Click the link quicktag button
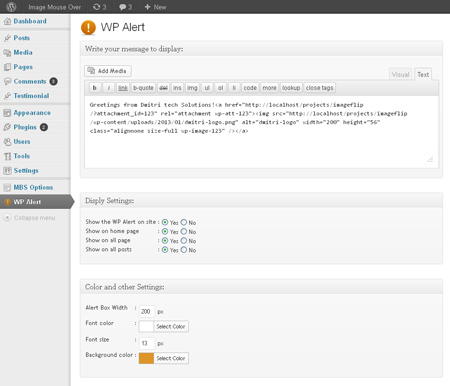Screen dimensions: 450x386 pos(123,88)
